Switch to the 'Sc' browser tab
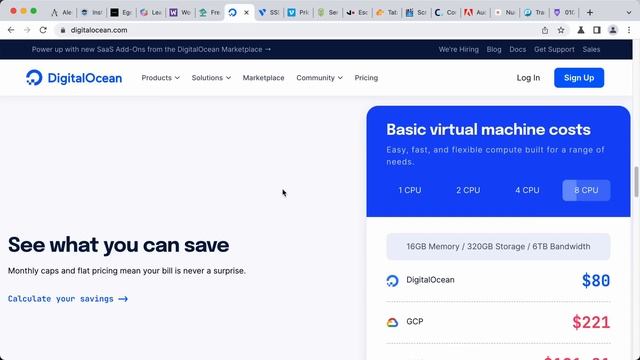Viewport: 640px width, 360px height. tap(416, 13)
